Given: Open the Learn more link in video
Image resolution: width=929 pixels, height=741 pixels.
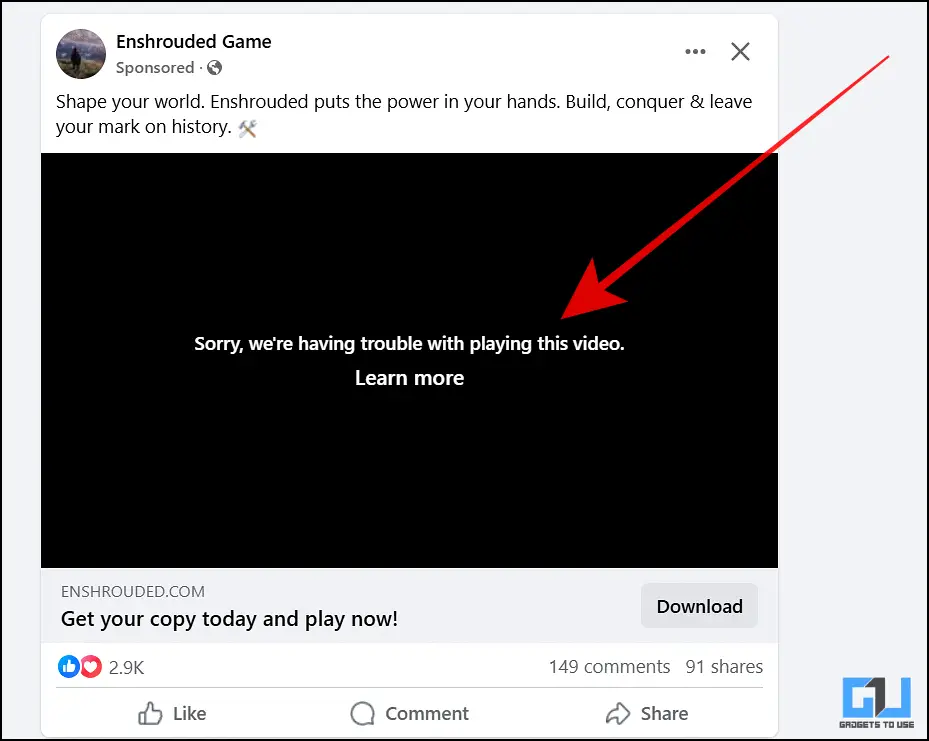Looking at the screenshot, I should (409, 378).
